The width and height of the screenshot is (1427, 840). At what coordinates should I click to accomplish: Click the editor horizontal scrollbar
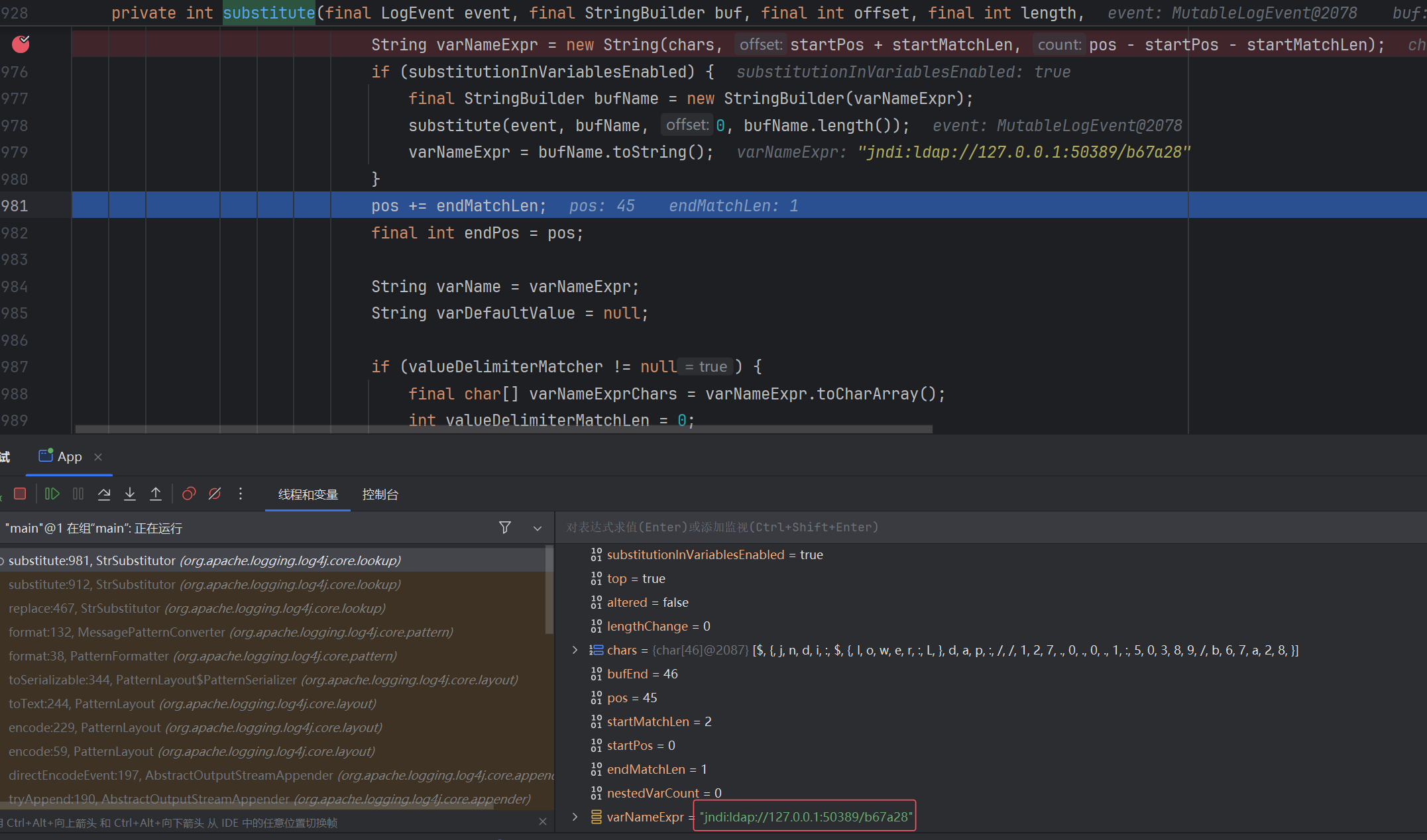(x=504, y=429)
